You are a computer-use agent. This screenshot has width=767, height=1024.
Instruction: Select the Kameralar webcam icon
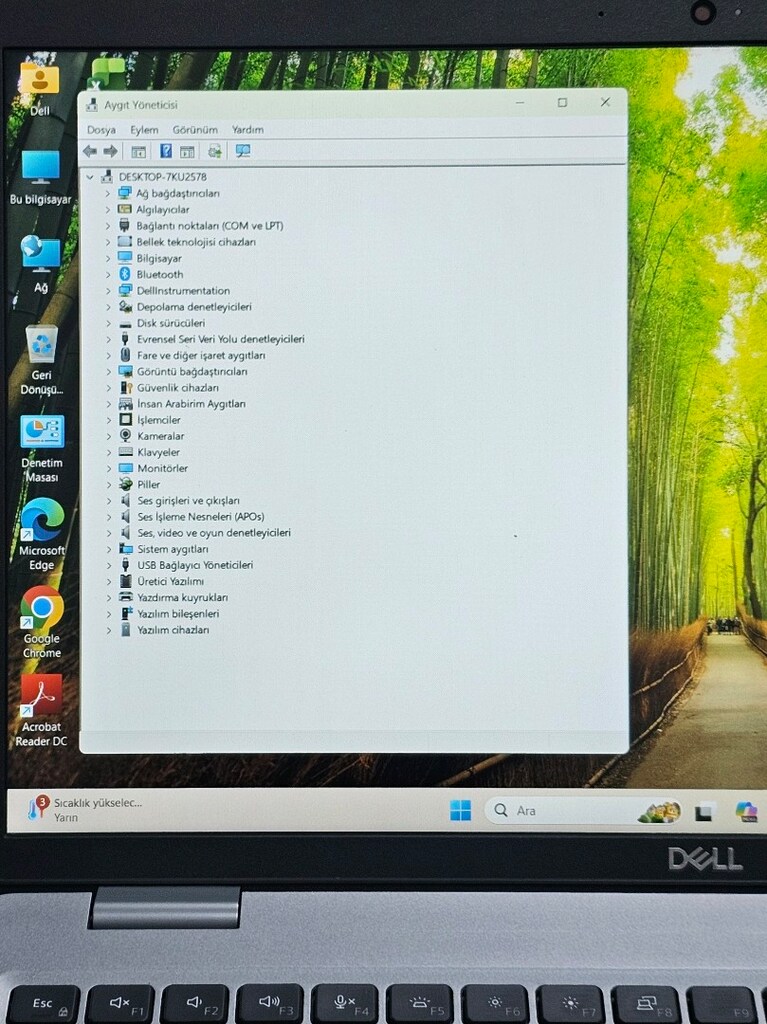pos(125,436)
